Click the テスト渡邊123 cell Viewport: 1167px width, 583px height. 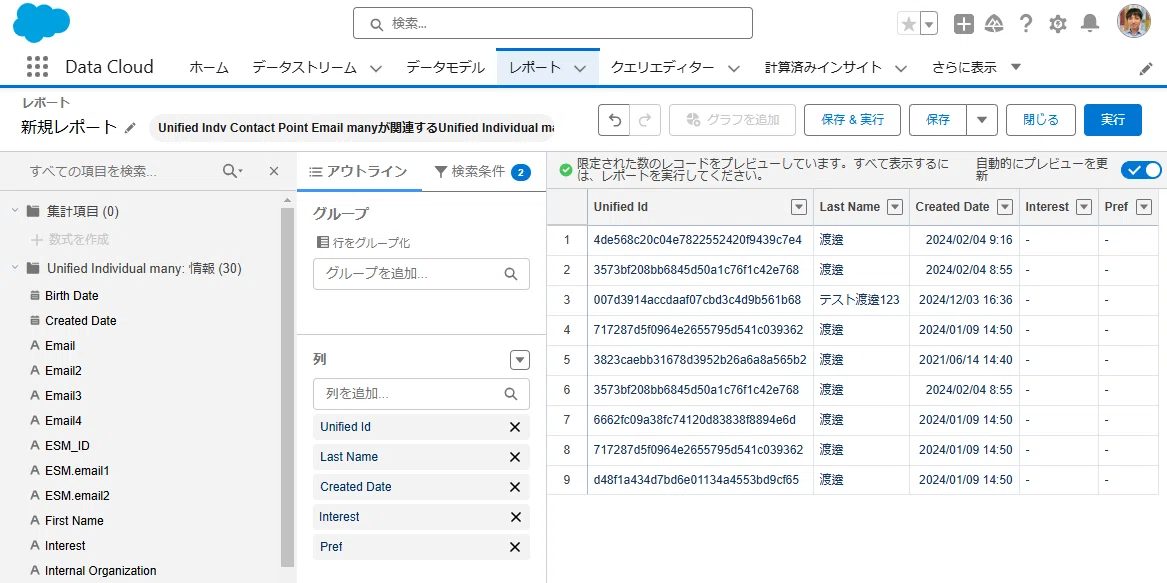click(x=861, y=300)
